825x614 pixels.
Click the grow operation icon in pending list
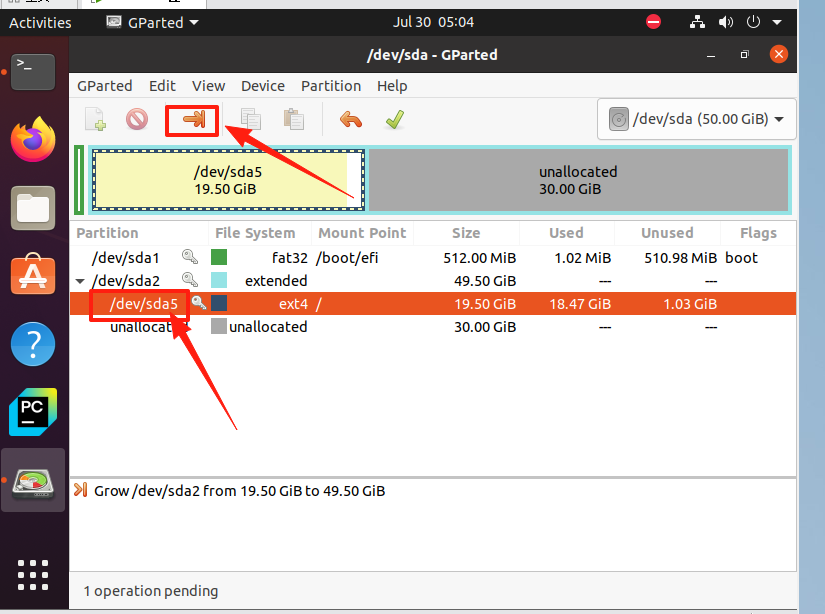tap(81, 490)
